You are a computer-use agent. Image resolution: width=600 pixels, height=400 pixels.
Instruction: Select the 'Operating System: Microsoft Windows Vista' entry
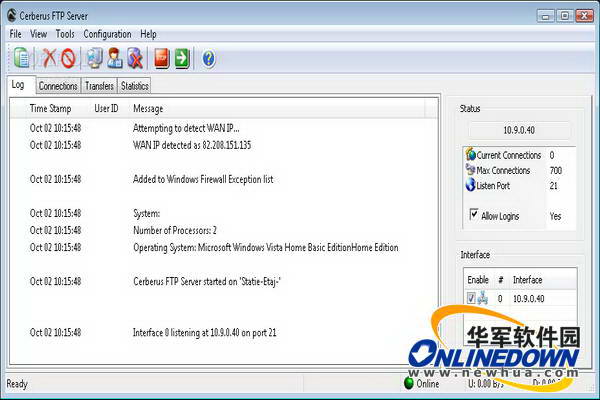[x=266, y=247]
